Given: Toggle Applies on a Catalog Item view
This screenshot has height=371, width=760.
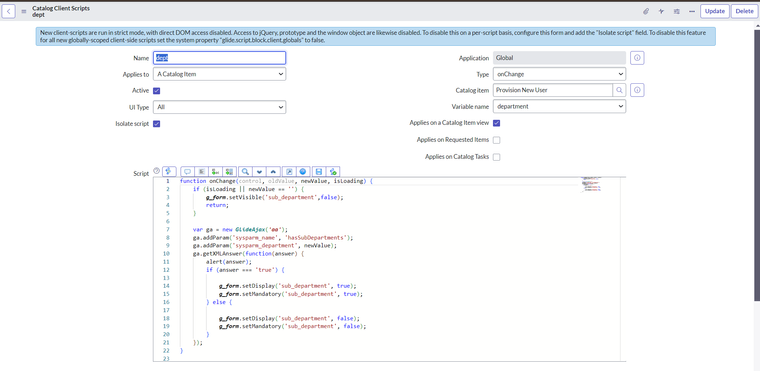Looking at the screenshot, I should click(497, 123).
